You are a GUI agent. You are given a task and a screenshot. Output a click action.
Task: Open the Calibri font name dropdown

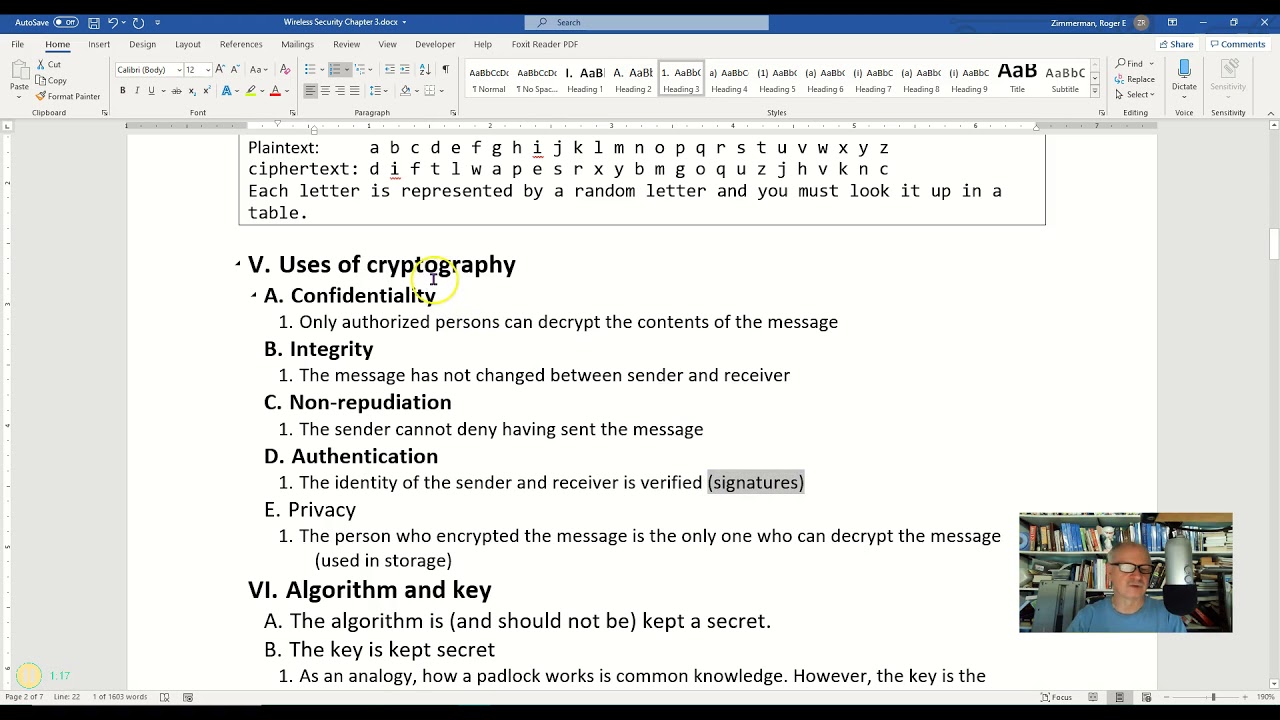[179, 70]
